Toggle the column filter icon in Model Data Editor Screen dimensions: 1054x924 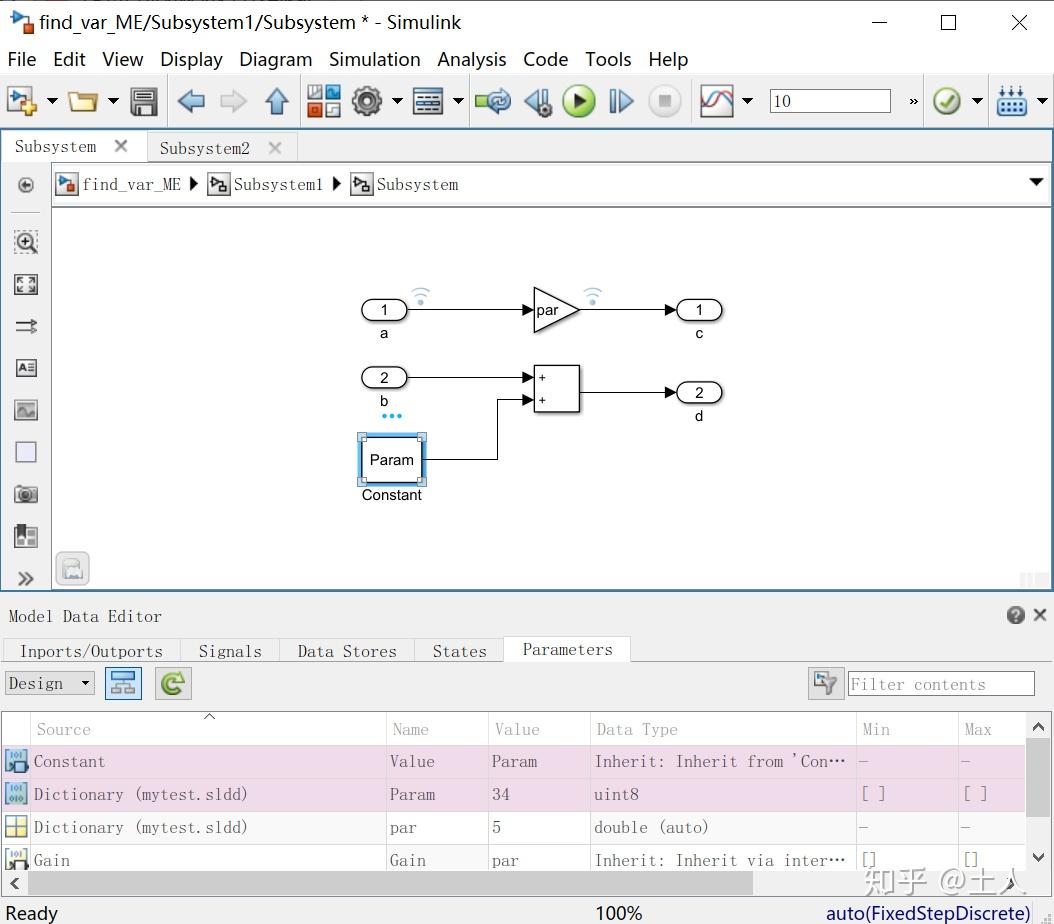[823, 683]
